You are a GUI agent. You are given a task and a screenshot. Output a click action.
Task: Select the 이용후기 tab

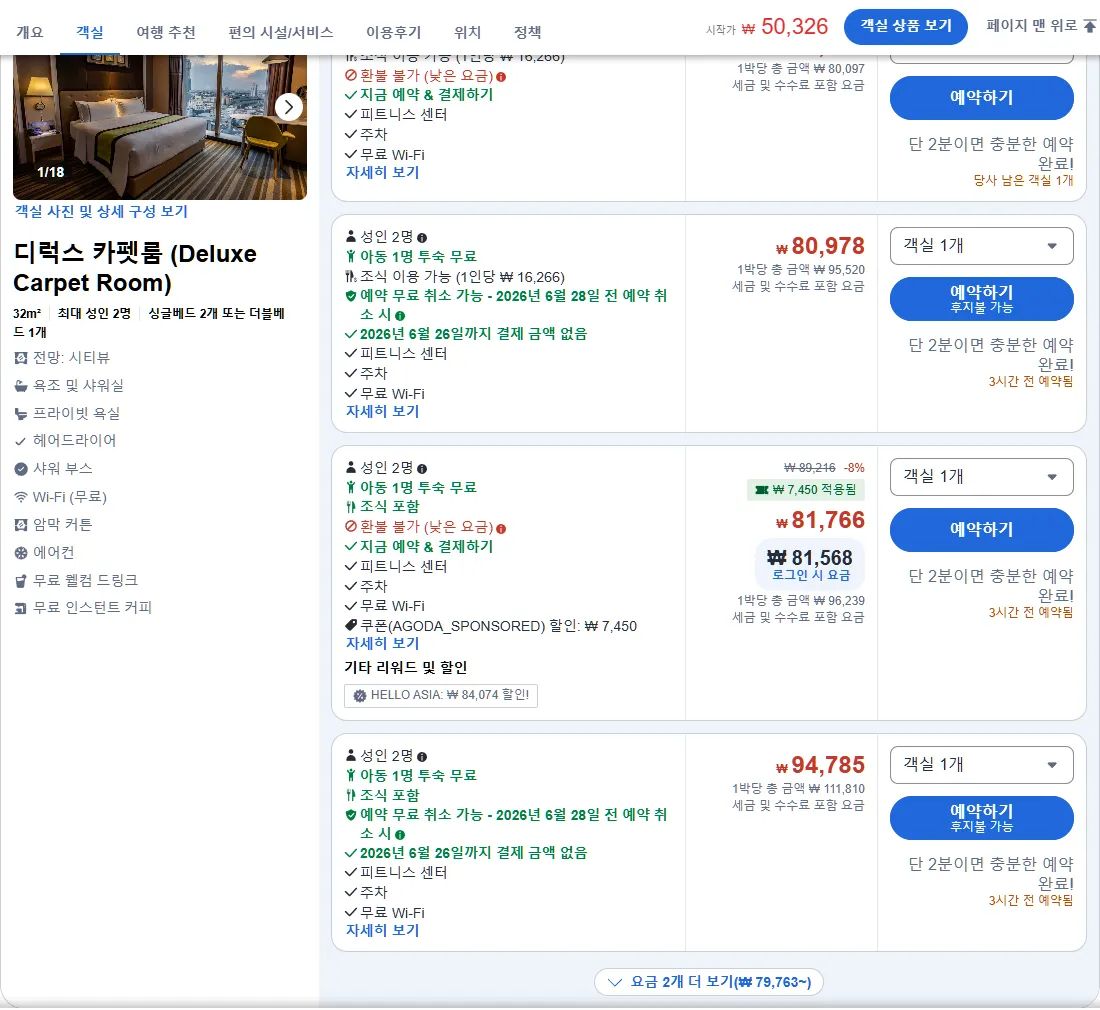coord(394,32)
